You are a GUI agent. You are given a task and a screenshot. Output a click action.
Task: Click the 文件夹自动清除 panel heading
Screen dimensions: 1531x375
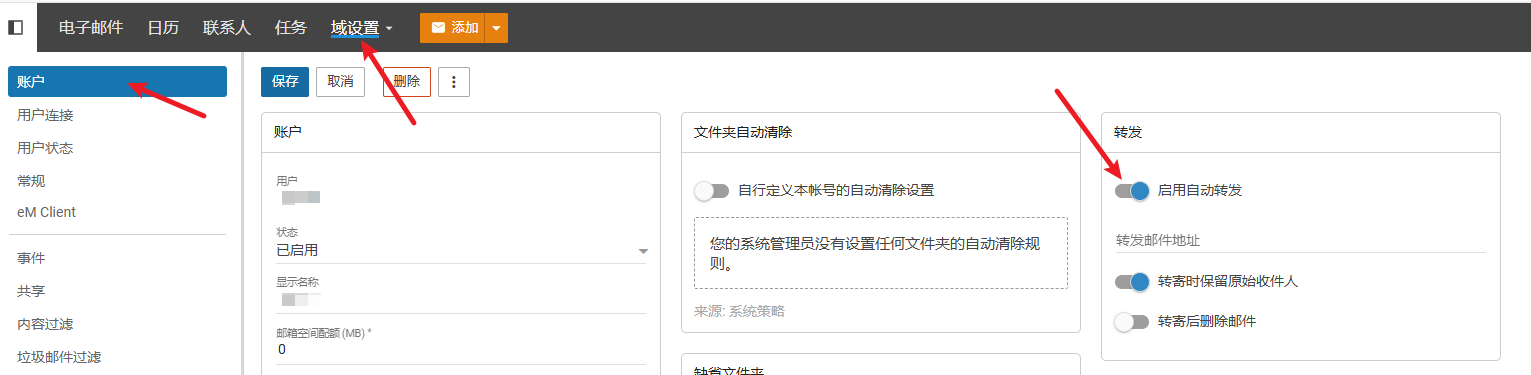pyautogui.click(x=743, y=132)
